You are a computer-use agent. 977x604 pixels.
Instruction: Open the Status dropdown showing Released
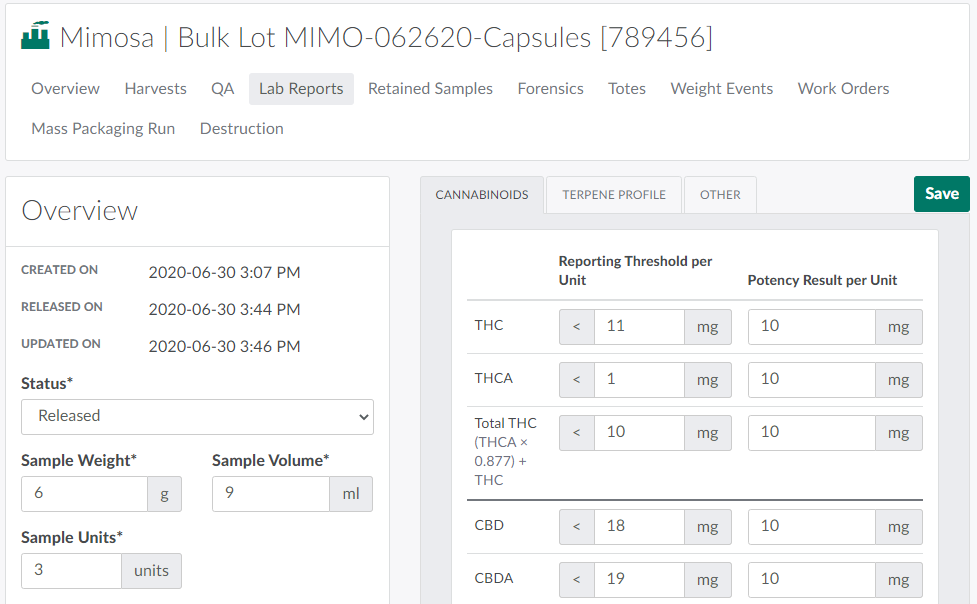tap(197, 416)
